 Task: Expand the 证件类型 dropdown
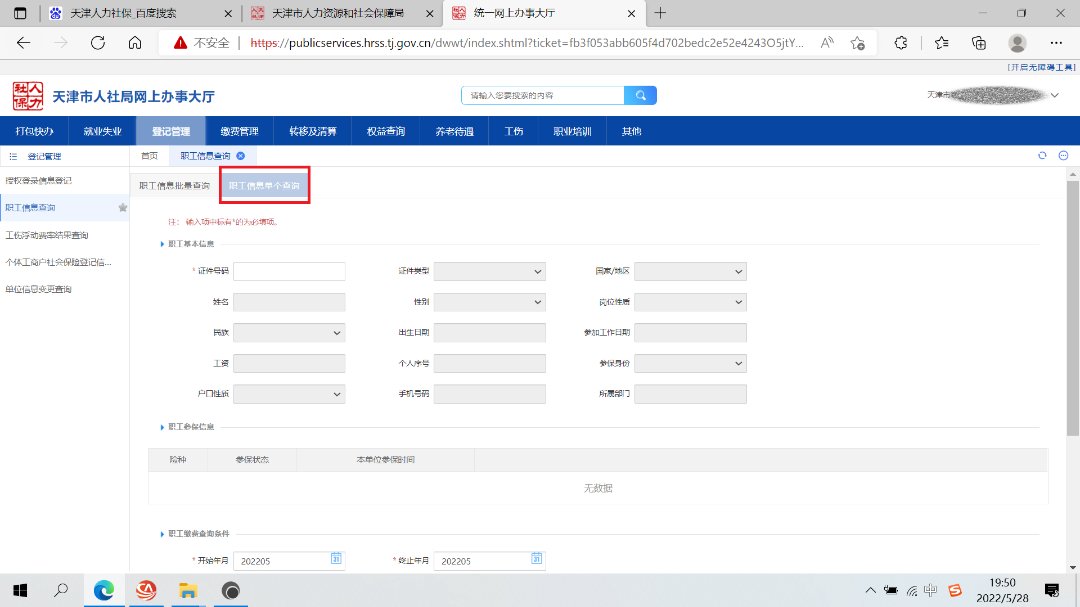coord(490,272)
